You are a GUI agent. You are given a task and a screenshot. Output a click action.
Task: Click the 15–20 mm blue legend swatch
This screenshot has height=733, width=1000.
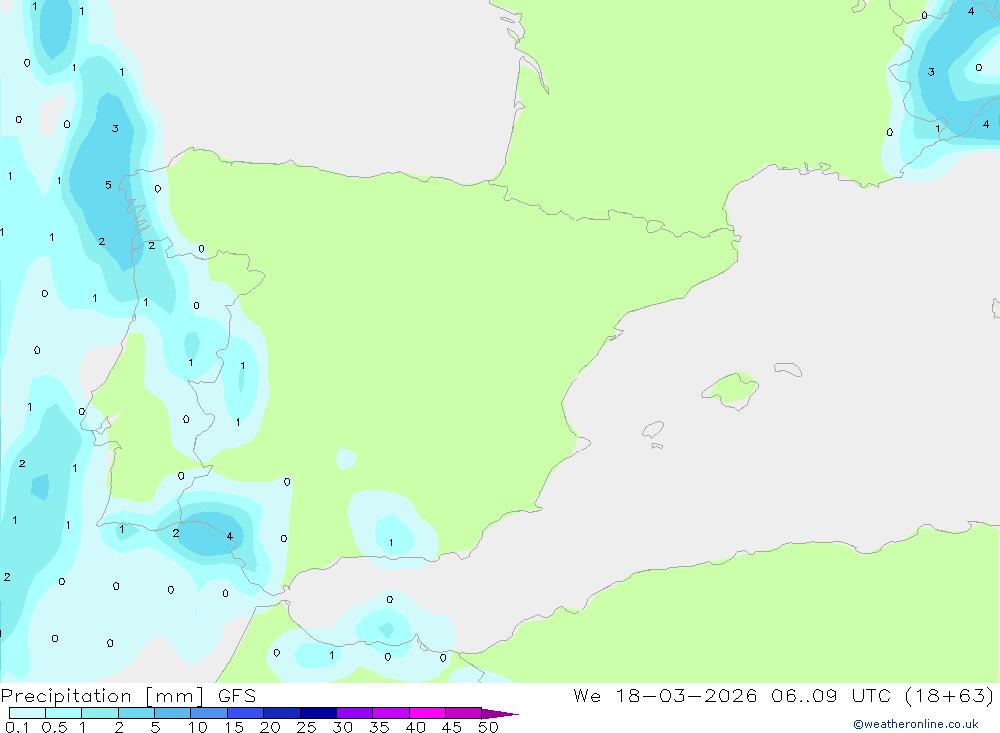(245, 713)
